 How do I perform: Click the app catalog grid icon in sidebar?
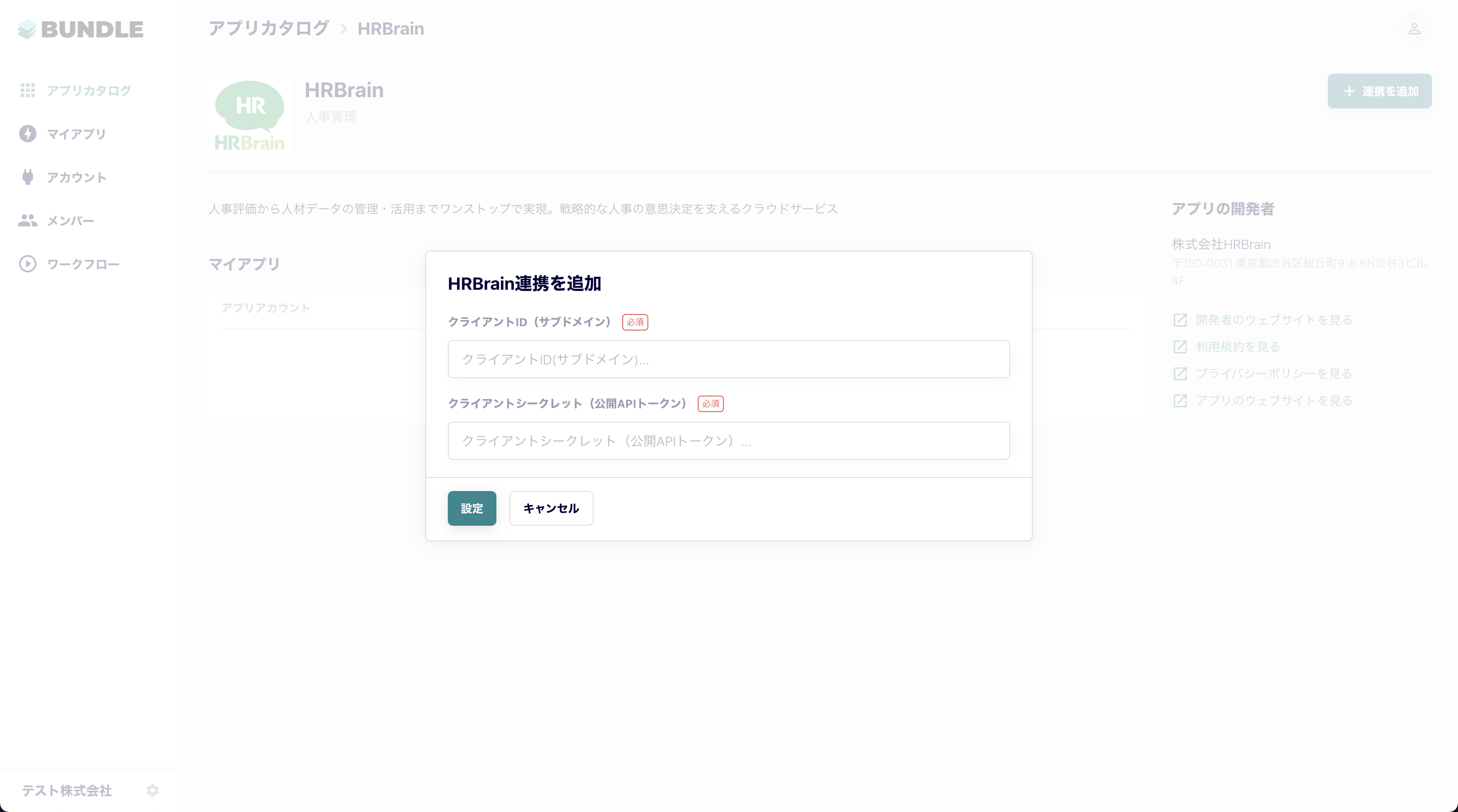(x=28, y=91)
